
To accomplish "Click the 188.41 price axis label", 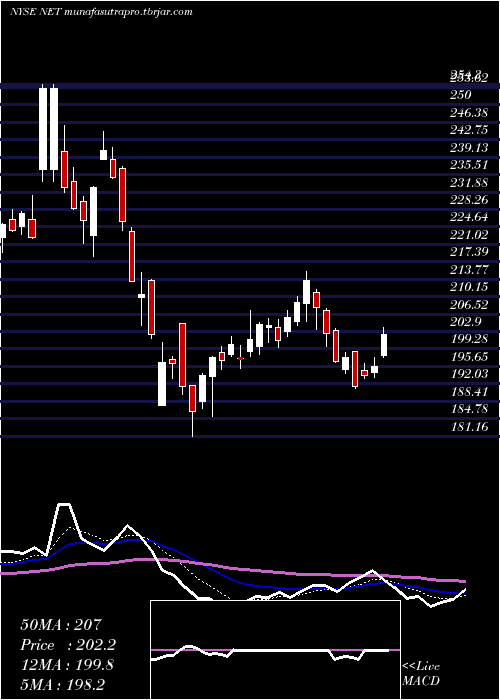I will click(x=469, y=392).
